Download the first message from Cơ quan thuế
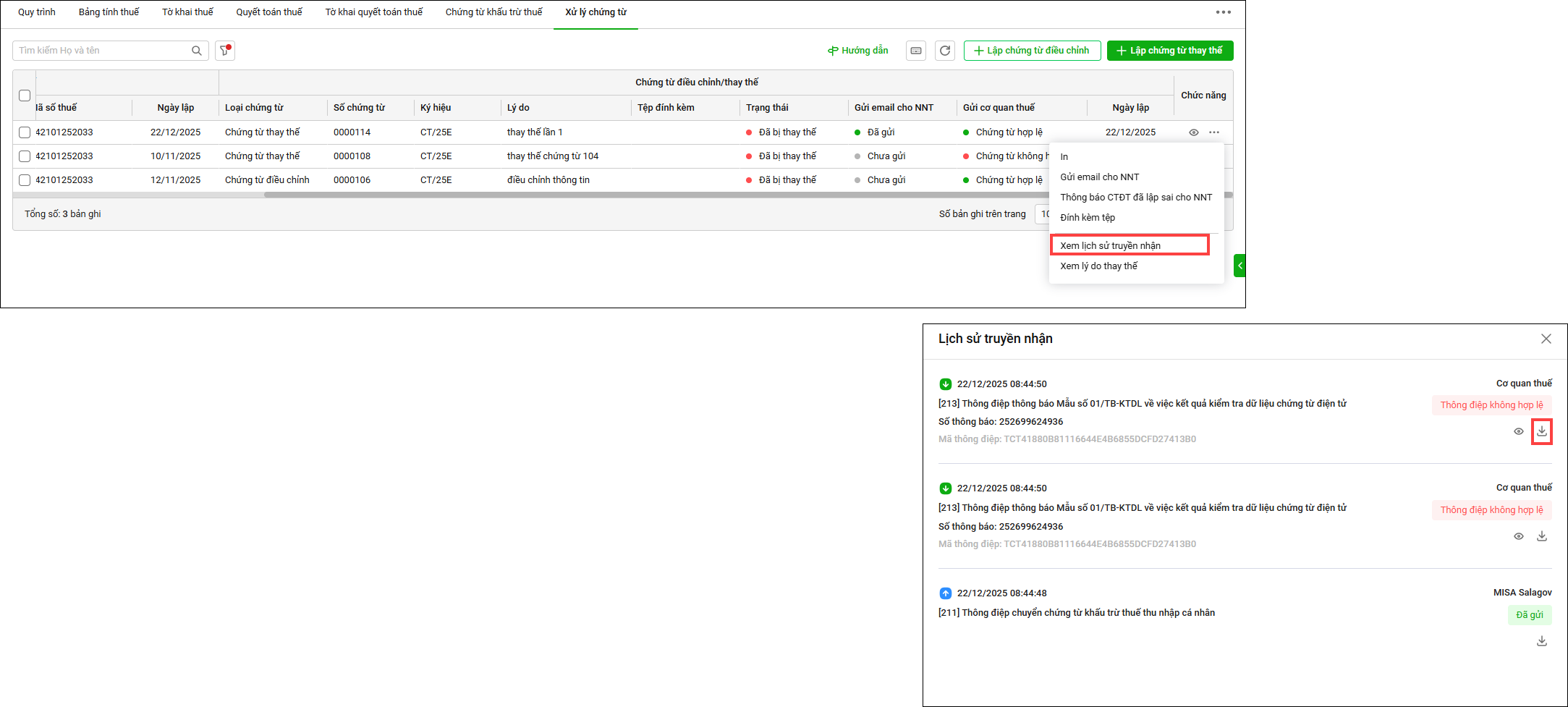Screen dimensions: 1568x707 click(1541, 431)
